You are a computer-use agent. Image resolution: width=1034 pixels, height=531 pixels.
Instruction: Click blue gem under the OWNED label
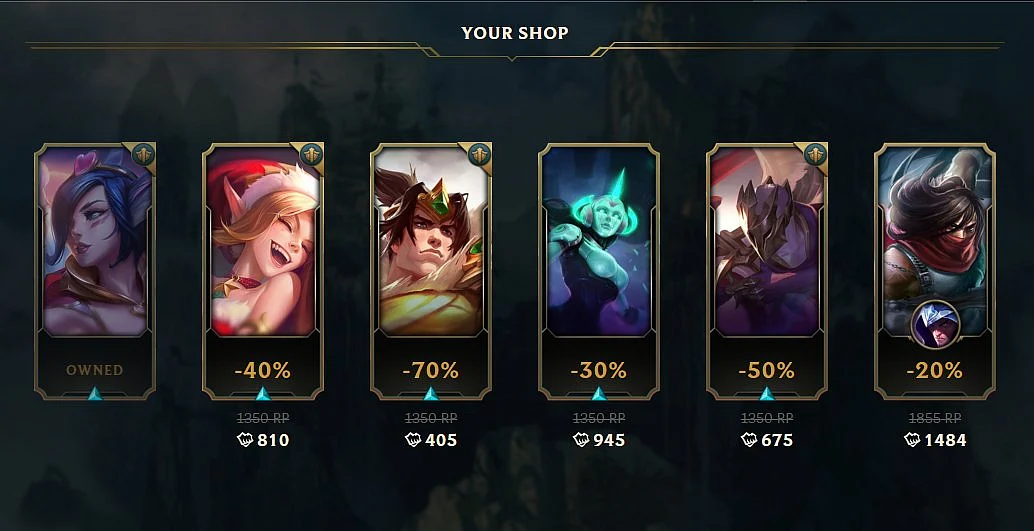(95, 394)
